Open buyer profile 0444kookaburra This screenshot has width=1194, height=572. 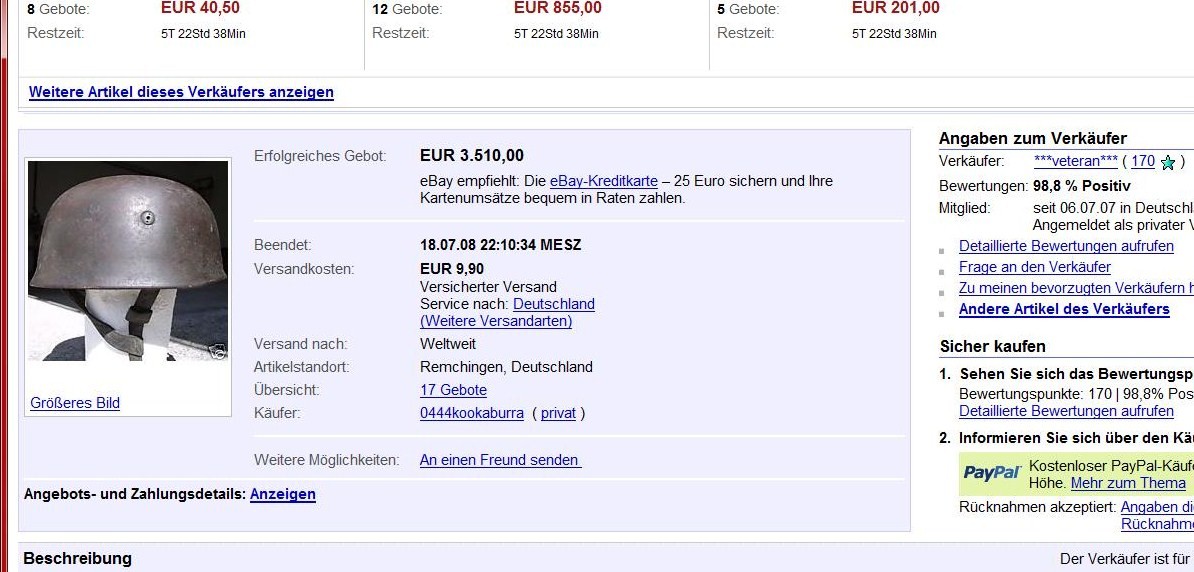471,413
